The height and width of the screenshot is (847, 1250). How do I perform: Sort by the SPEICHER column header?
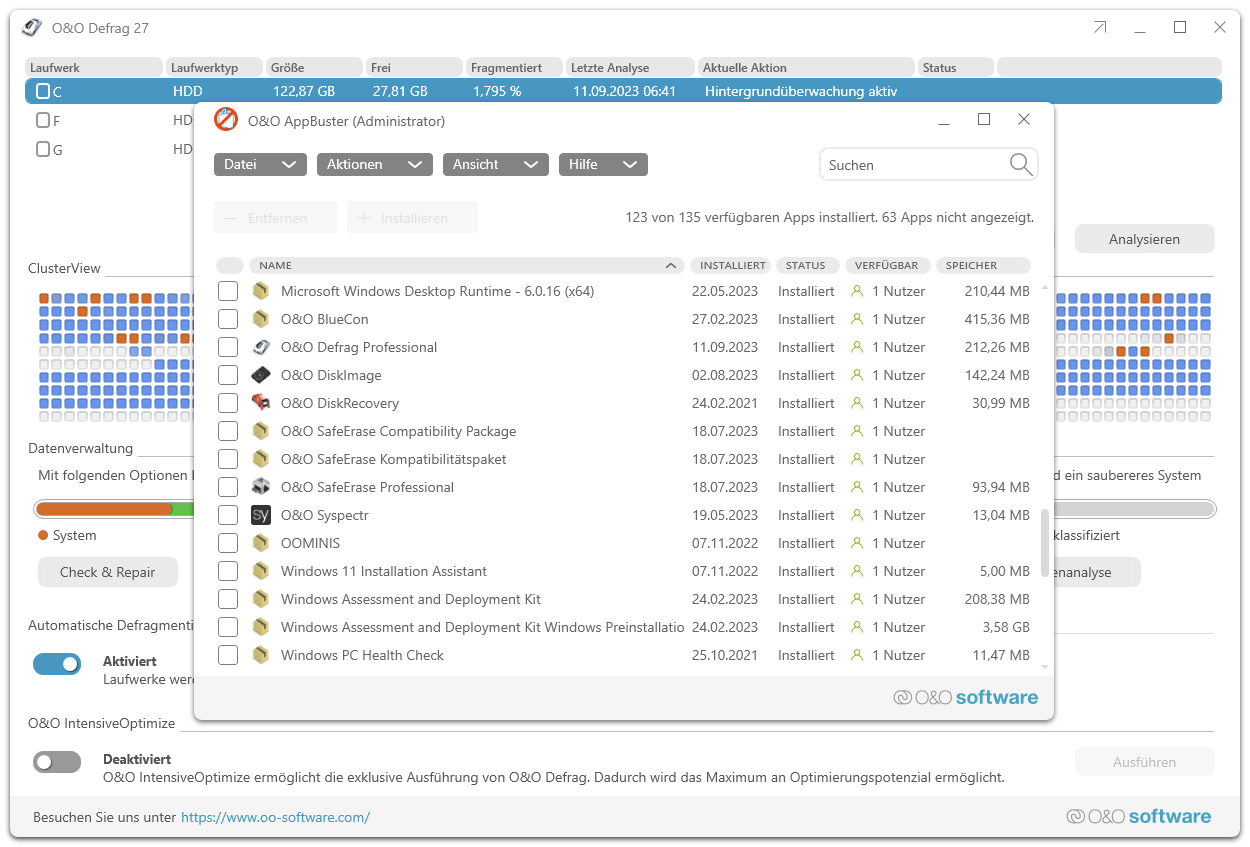pyautogui.click(x=983, y=265)
